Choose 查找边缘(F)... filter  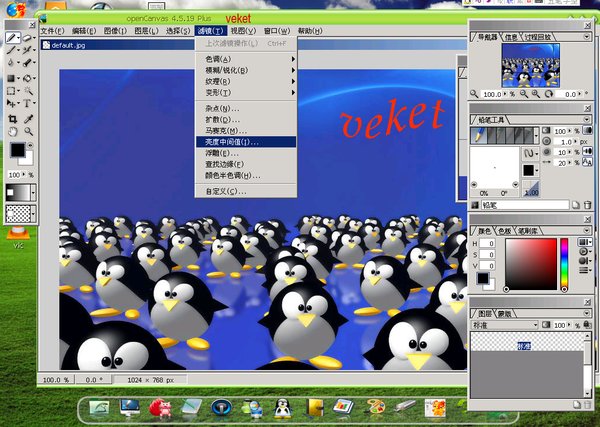click(x=246, y=164)
